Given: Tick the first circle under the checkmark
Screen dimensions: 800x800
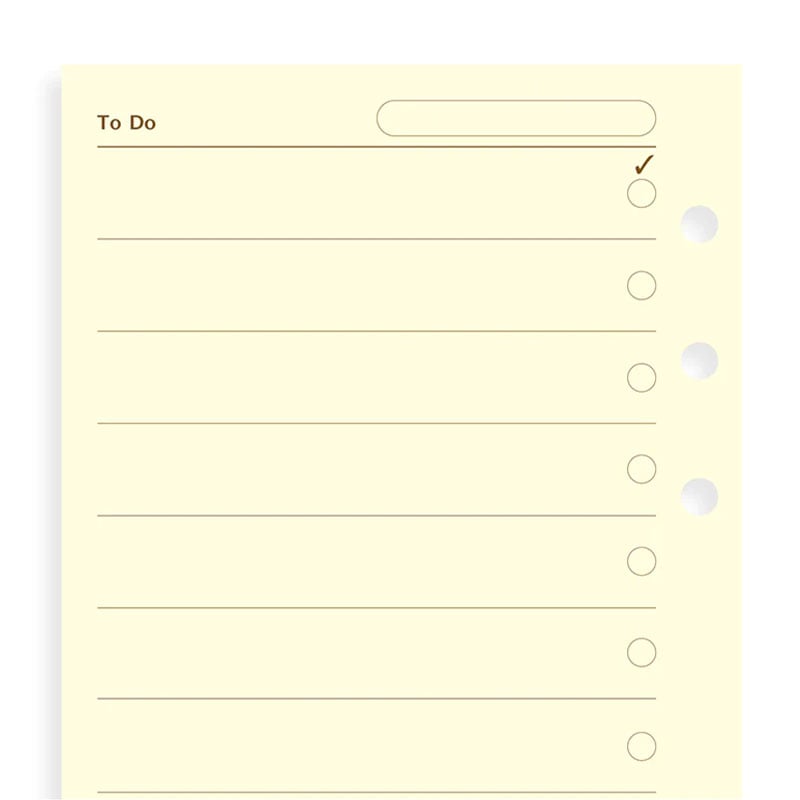Looking at the screenshot, I should click(641, 193).
